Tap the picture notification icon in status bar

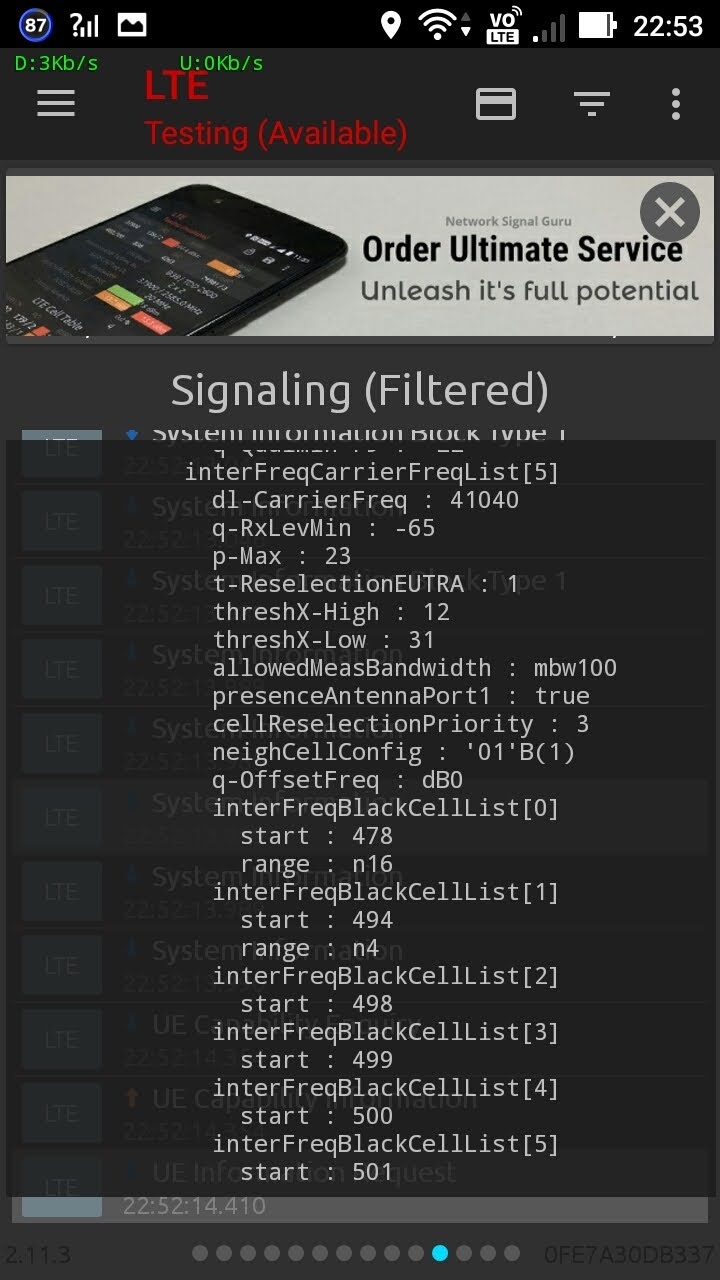(132, 25)
